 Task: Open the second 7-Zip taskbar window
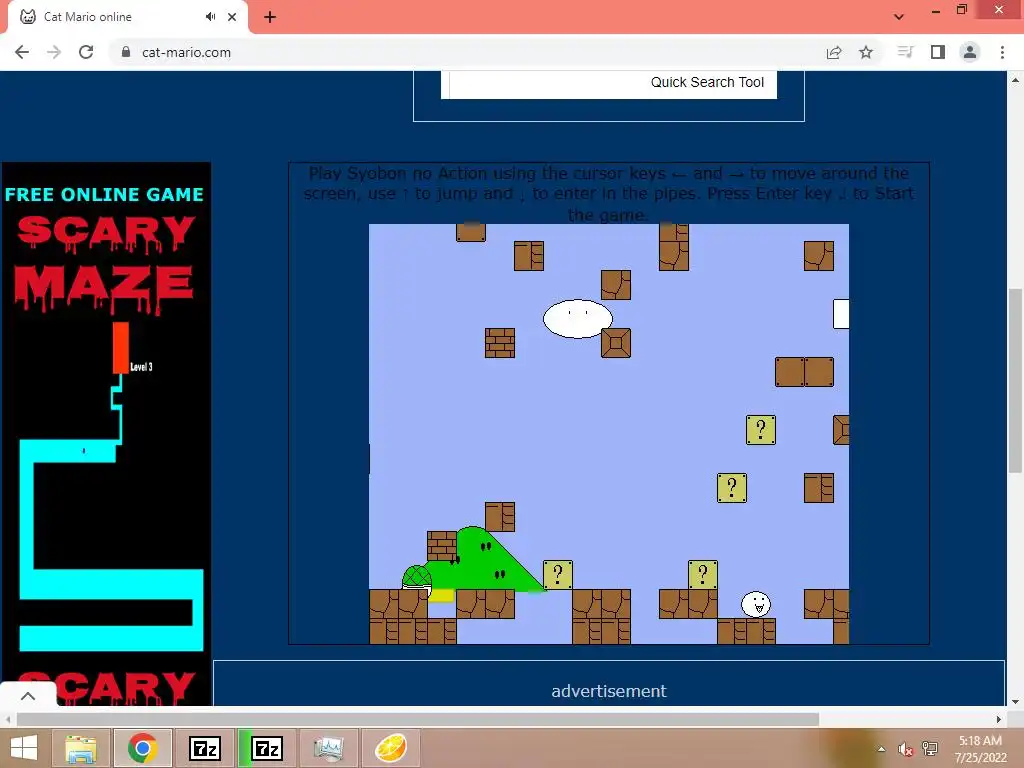267,748
